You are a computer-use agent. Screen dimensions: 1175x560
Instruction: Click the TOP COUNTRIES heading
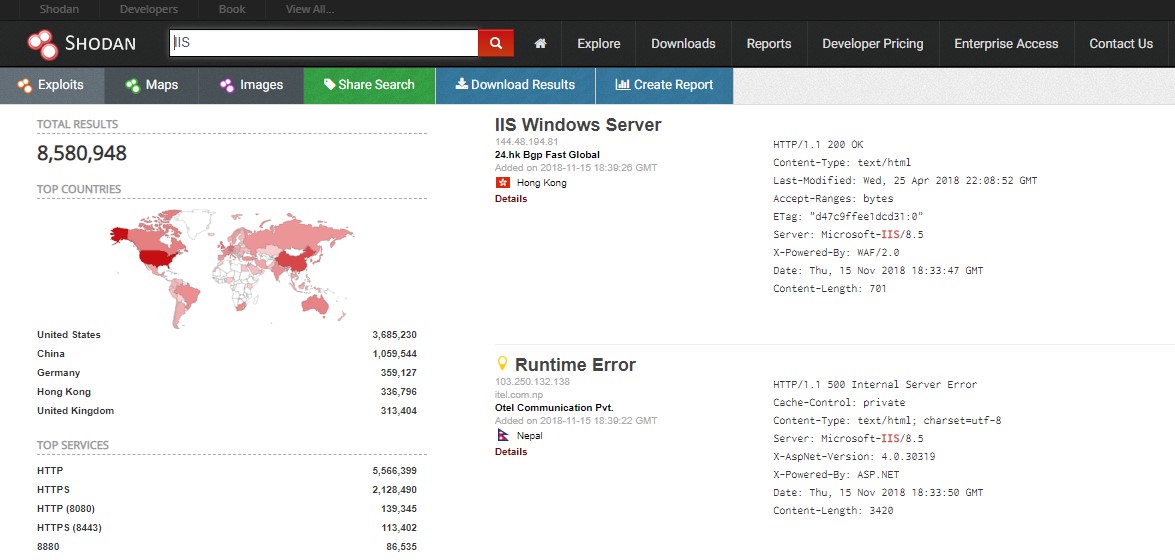click(x=79, y=189)
